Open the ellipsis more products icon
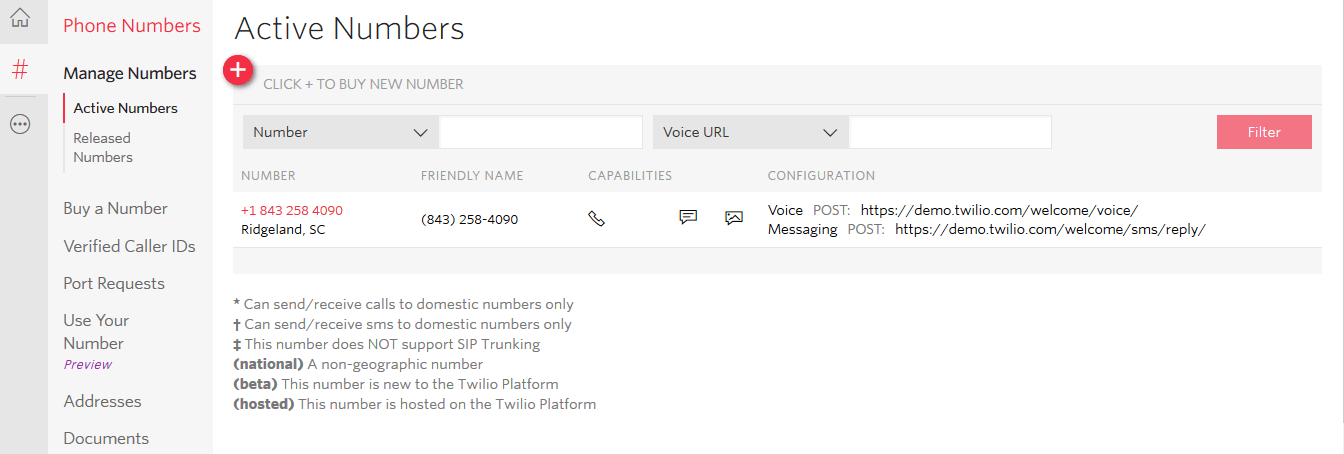The width and height of the screenshot is (1344, 454). coord(20,124)
